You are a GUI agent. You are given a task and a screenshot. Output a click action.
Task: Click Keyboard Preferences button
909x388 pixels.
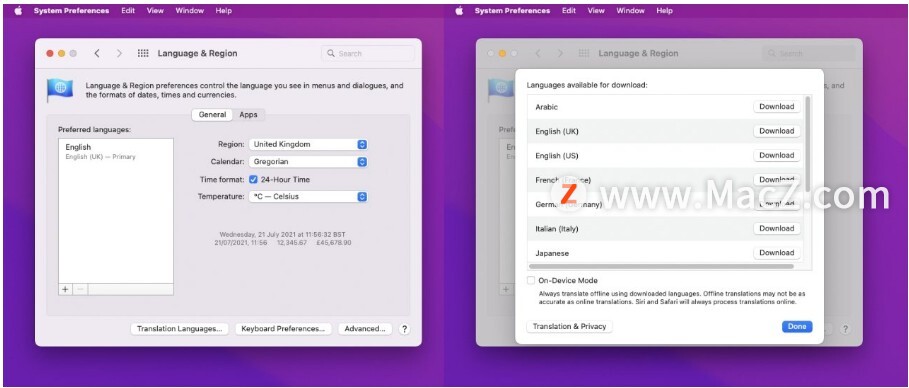tap(283, 329)
